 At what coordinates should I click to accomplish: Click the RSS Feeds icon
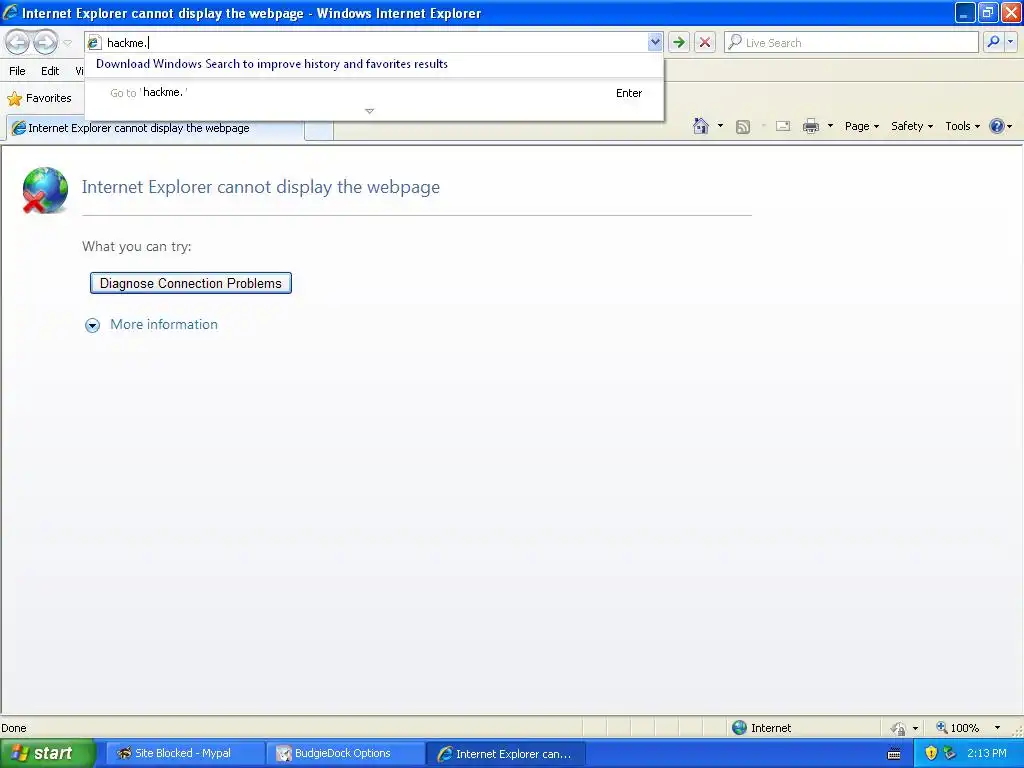coord(743,127)
